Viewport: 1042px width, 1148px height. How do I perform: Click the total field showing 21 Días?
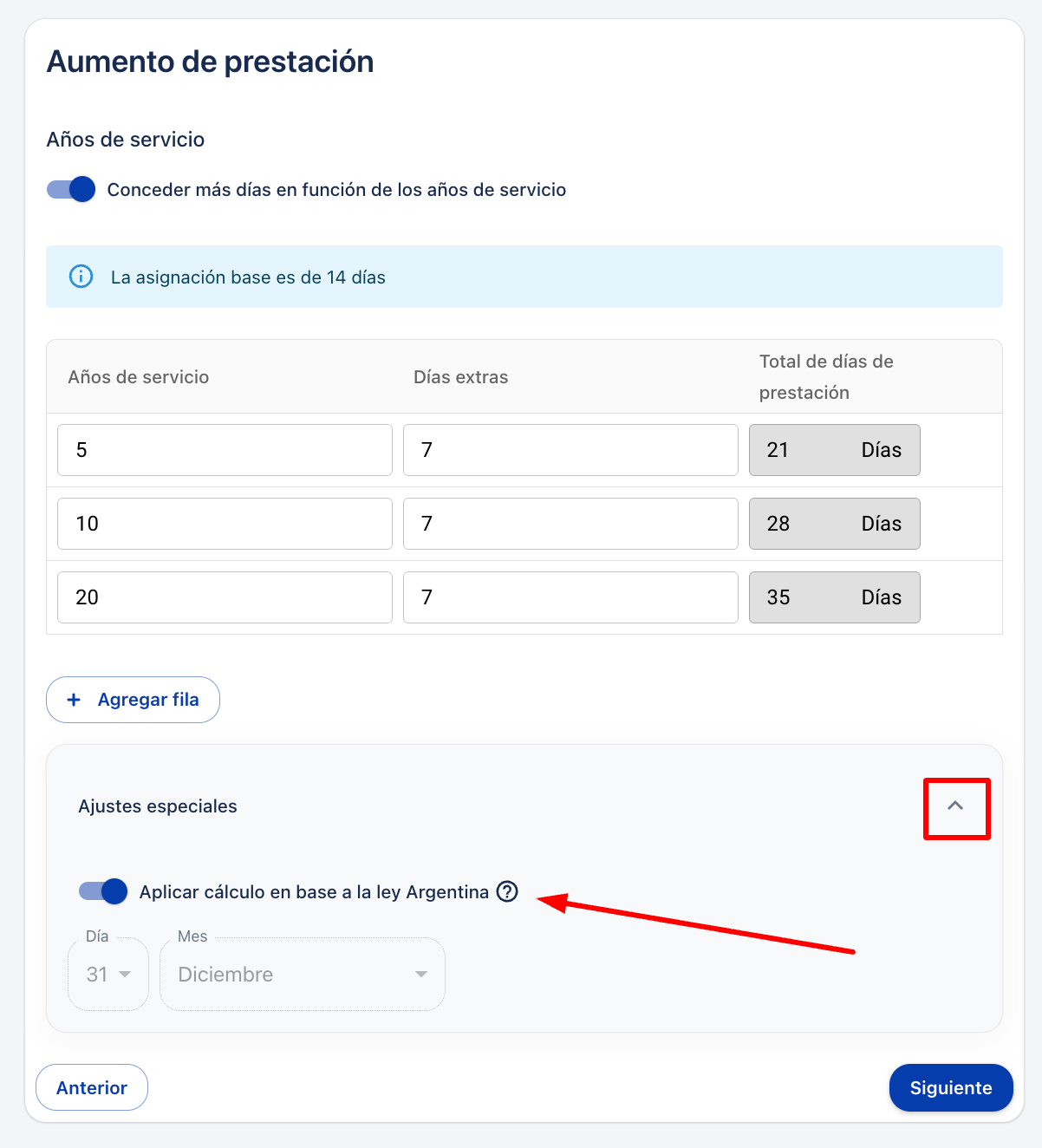click(x=835, y=450)
